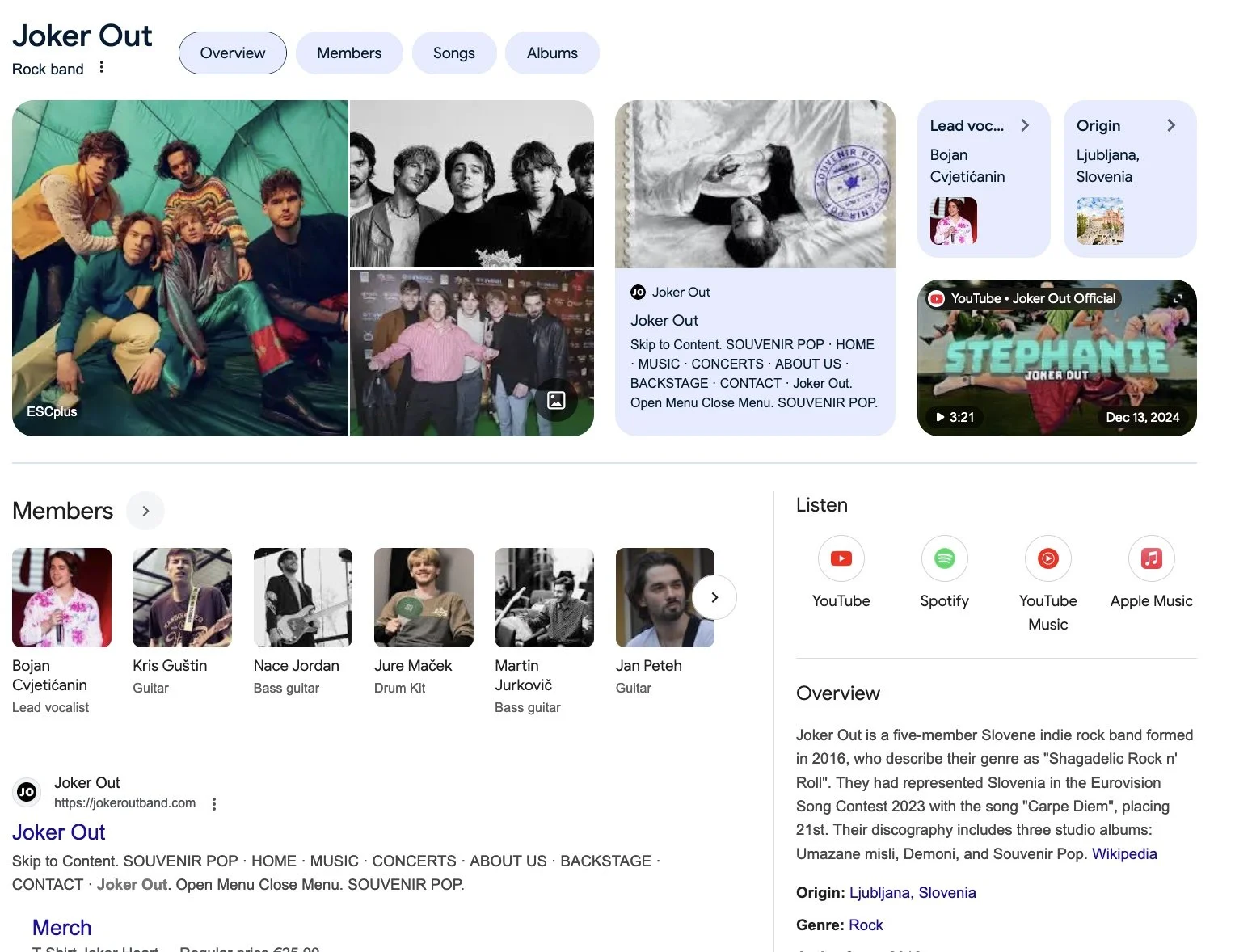The width and height of the screenshot is (1235, 952).
Task: Expand the Members section arrow
Action: 145,511
